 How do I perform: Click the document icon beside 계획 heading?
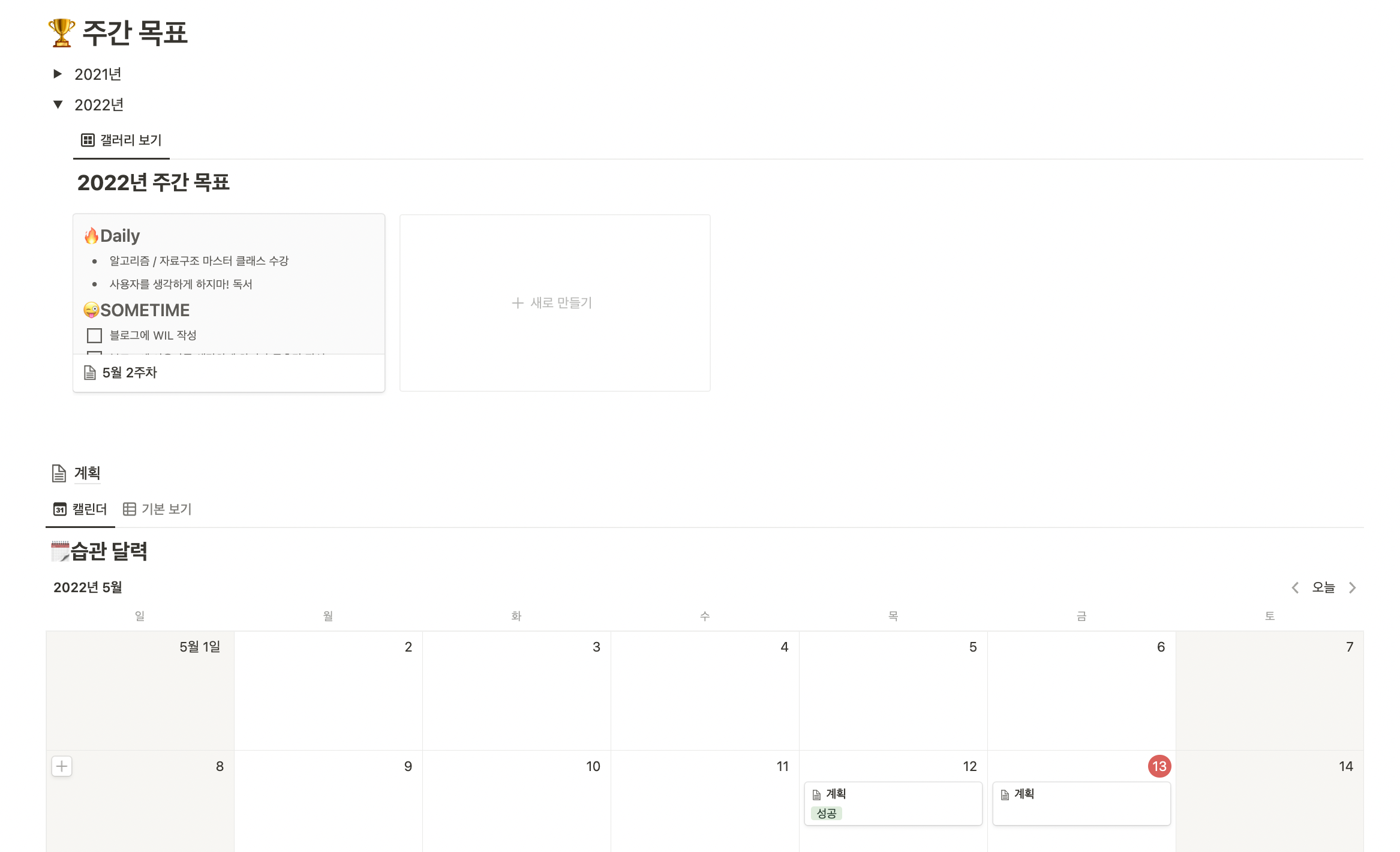pos(59,473)
